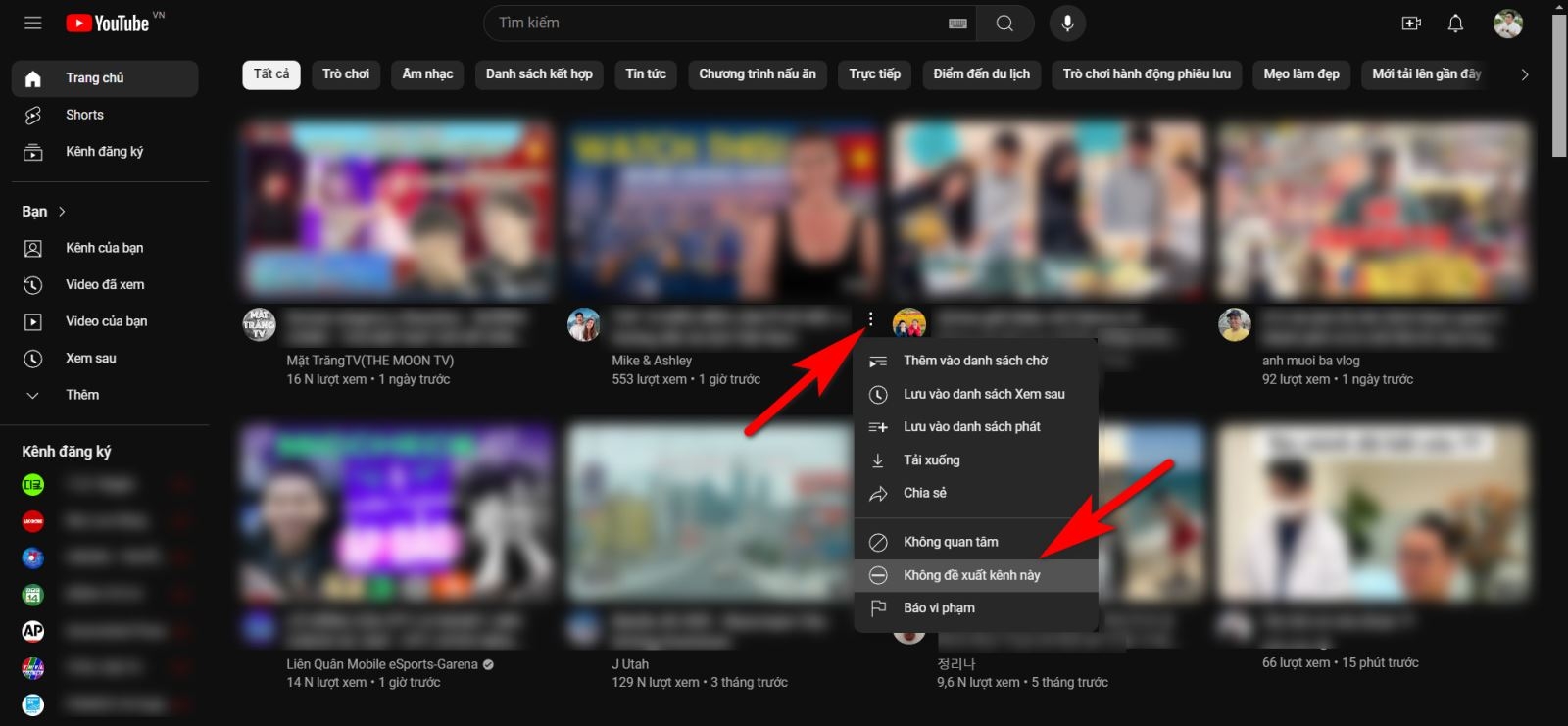Click Mặt Trăng TV channel avatar

point(260,324)
